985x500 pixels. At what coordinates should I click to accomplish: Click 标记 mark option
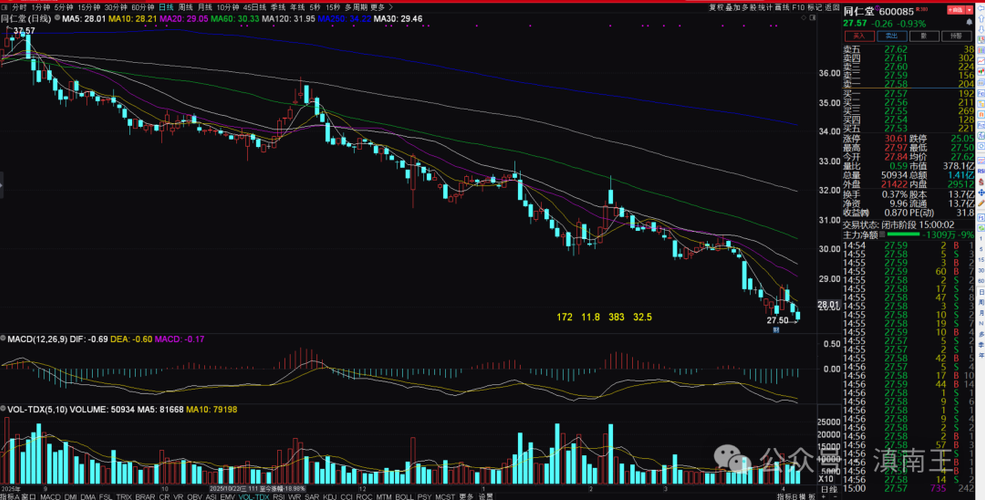[815, 8]
